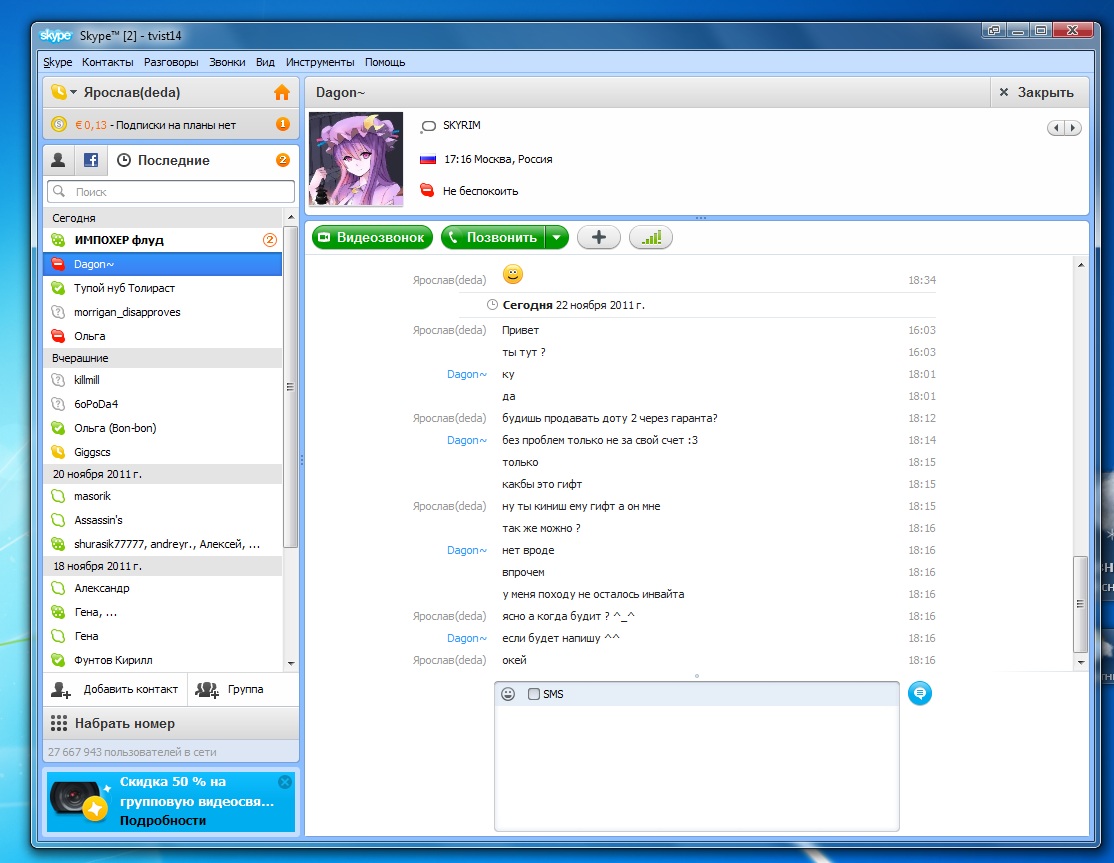The height and width of the screenshot is (863, 1114).
Task: Click online status icon of Фунтов Кирилл
Action: pos(58,660)
